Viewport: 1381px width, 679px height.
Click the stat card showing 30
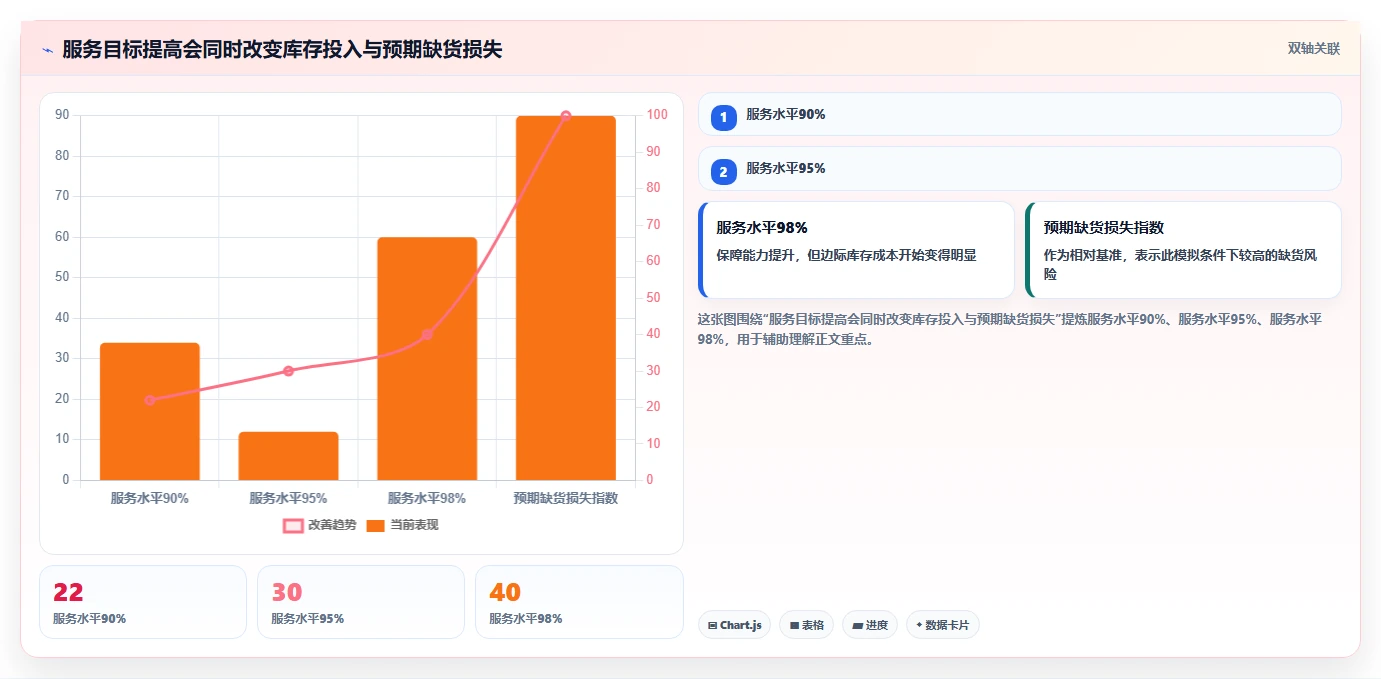[x=361, y=602]
